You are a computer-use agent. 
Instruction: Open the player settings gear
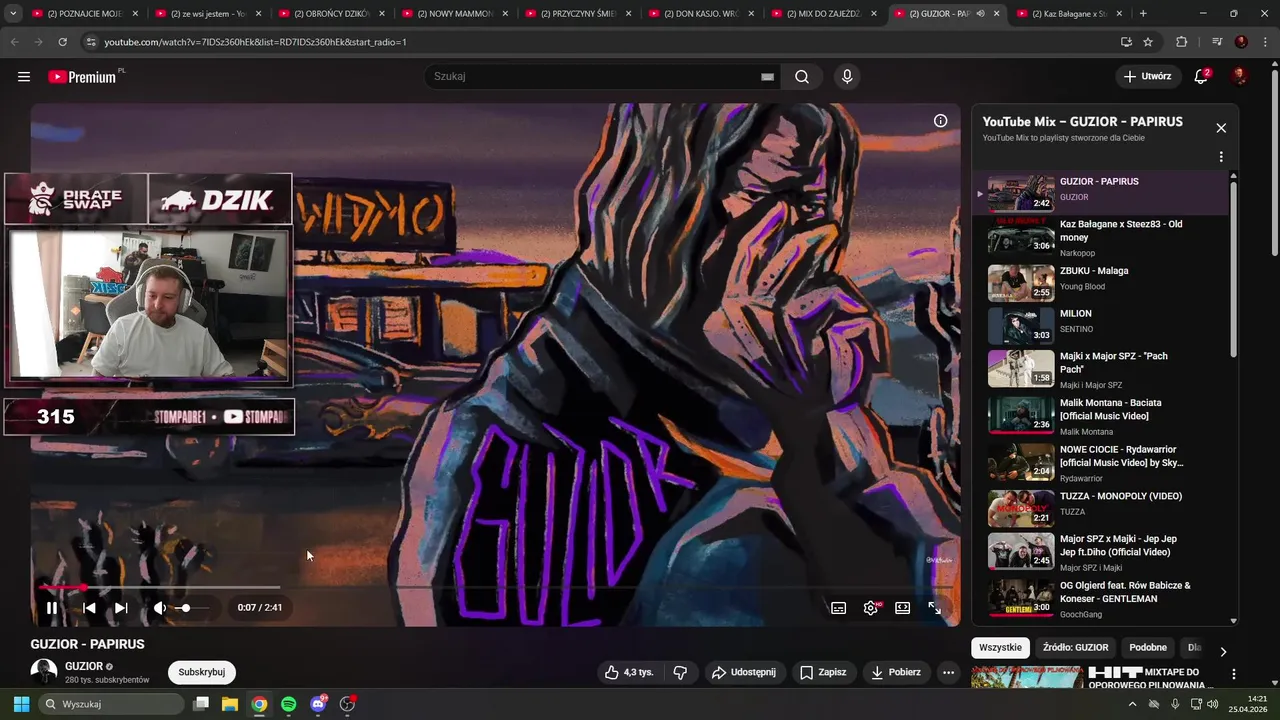coord(871,607)
